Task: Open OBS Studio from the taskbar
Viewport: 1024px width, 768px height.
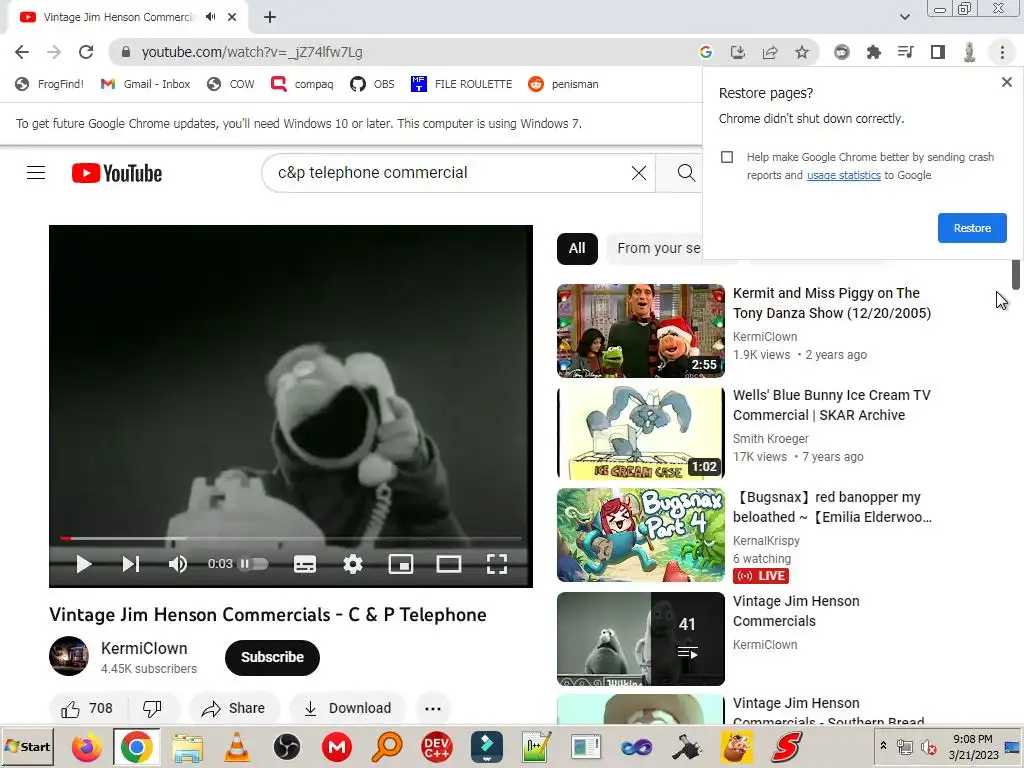Action: [286, 747]
